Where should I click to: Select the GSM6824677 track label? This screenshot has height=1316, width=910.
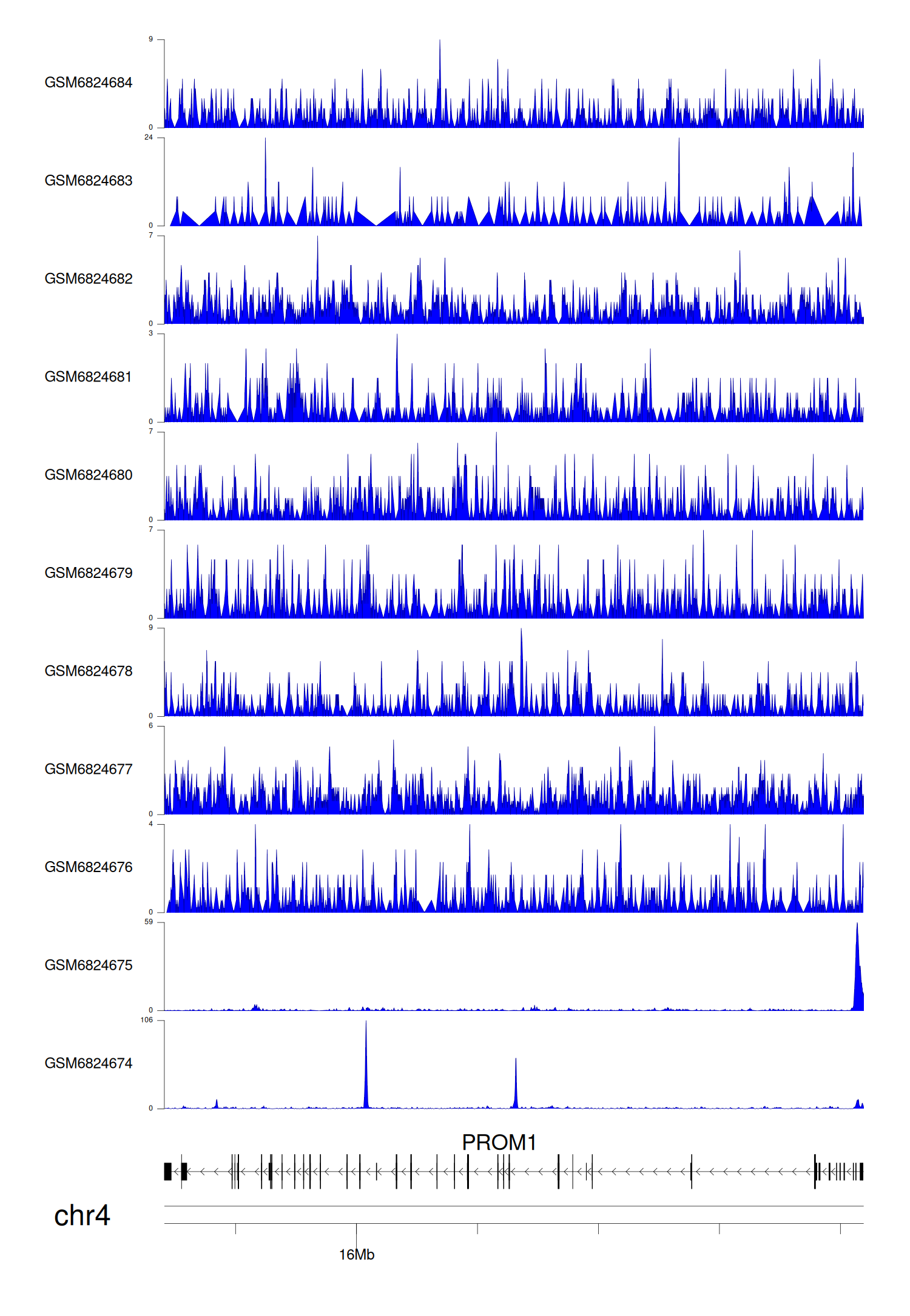pyautogui.click(x=88, y=769)
